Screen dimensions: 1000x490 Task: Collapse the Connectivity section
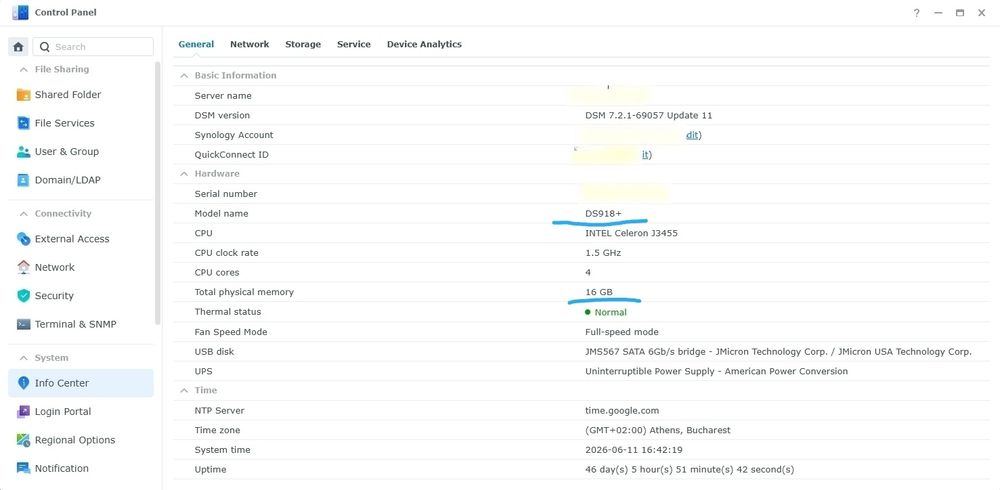pos(24,214)
